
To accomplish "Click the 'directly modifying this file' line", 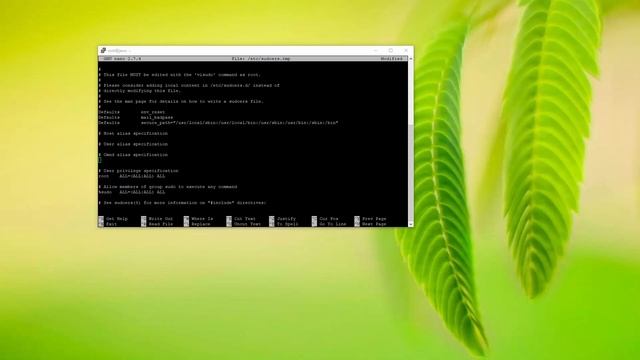I will [140, 91].
